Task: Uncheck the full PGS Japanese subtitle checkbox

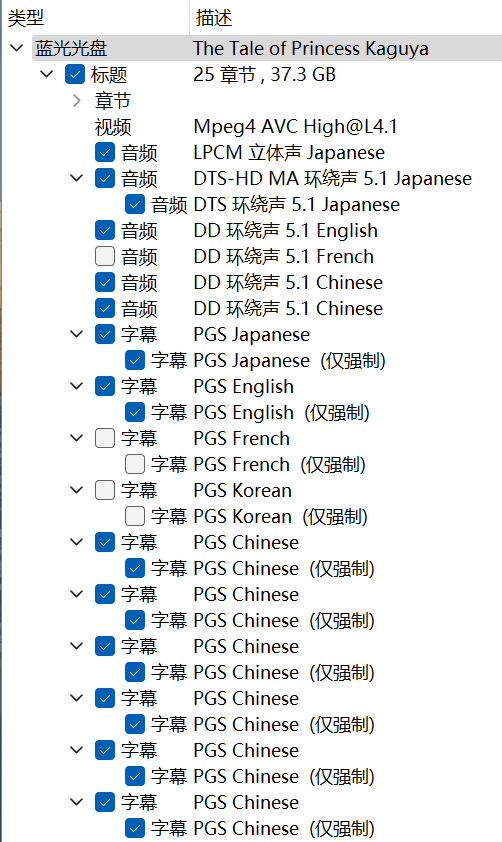Action: [105, 334]
